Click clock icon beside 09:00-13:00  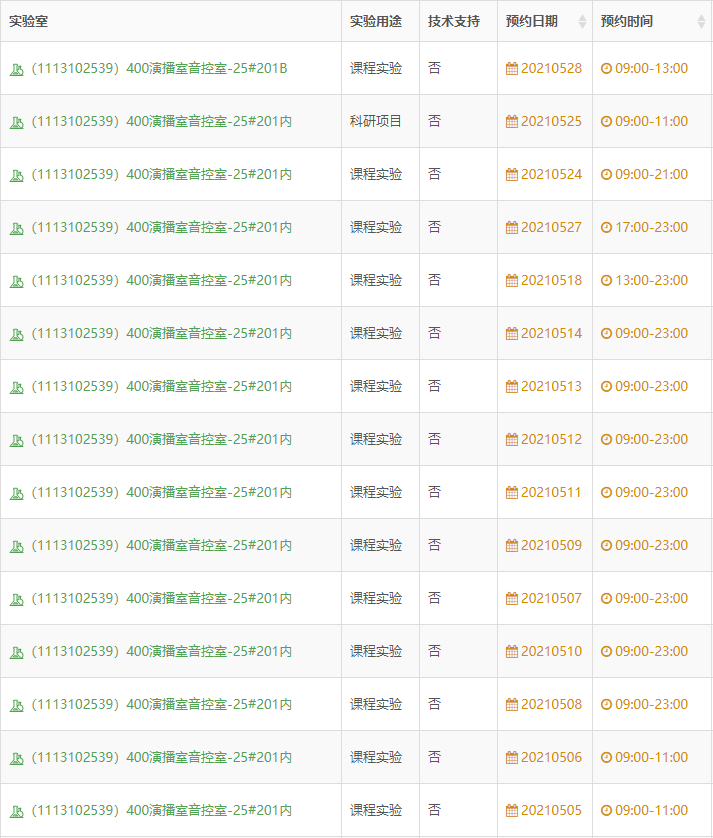click(x=606, y=68)
